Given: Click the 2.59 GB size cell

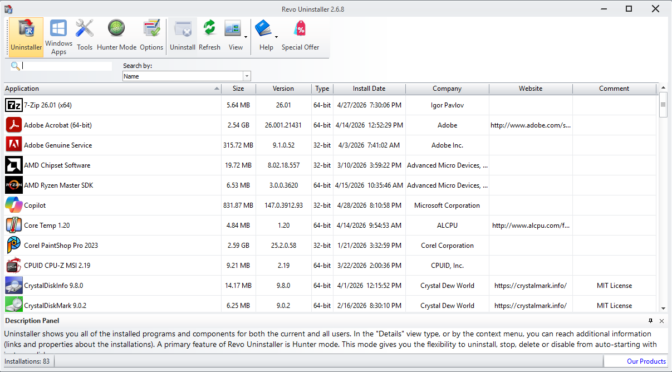Looking at the screenshot, I should [x=238, y=246].
